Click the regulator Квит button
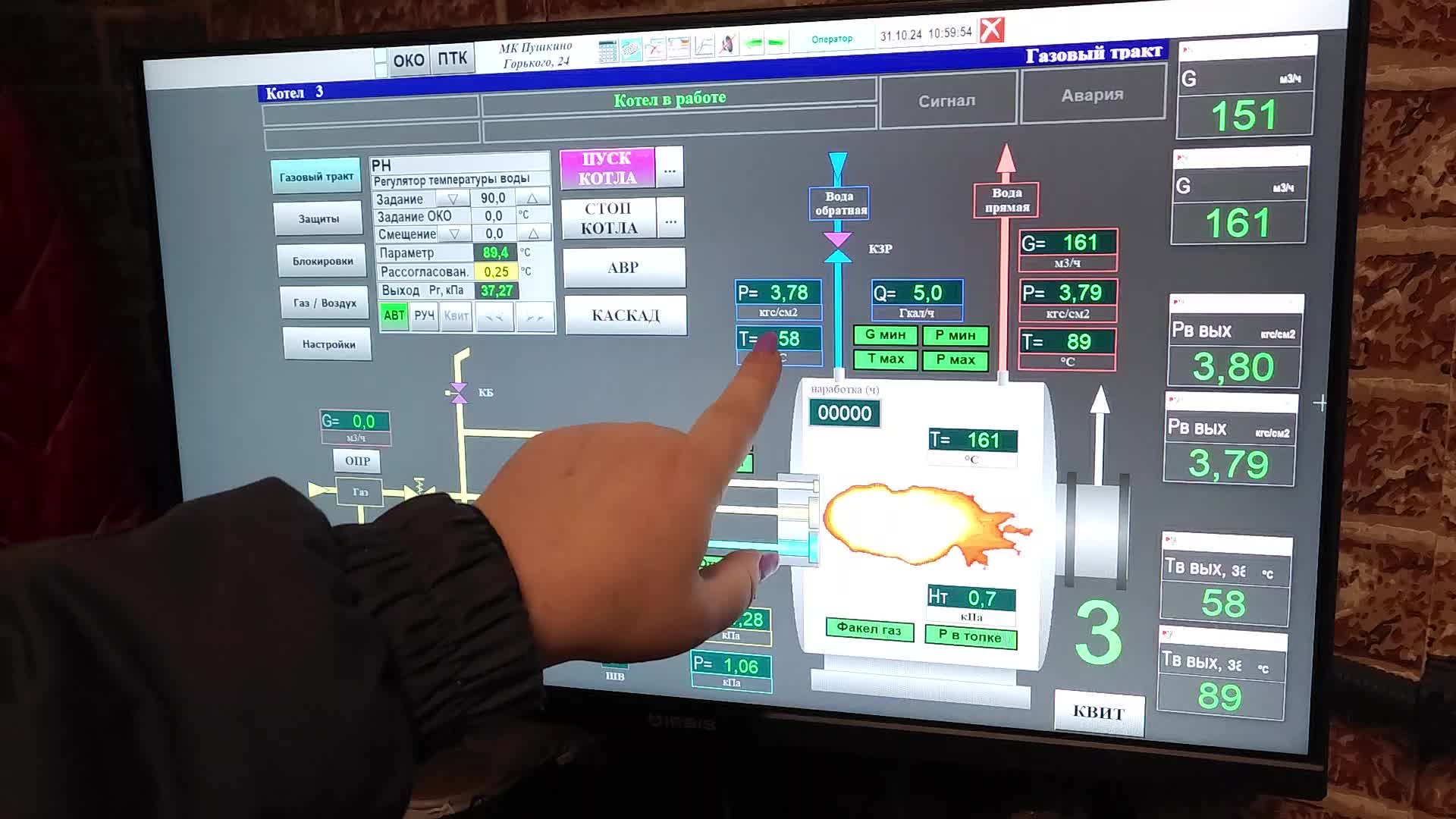1456x819 pixels. 456,315
